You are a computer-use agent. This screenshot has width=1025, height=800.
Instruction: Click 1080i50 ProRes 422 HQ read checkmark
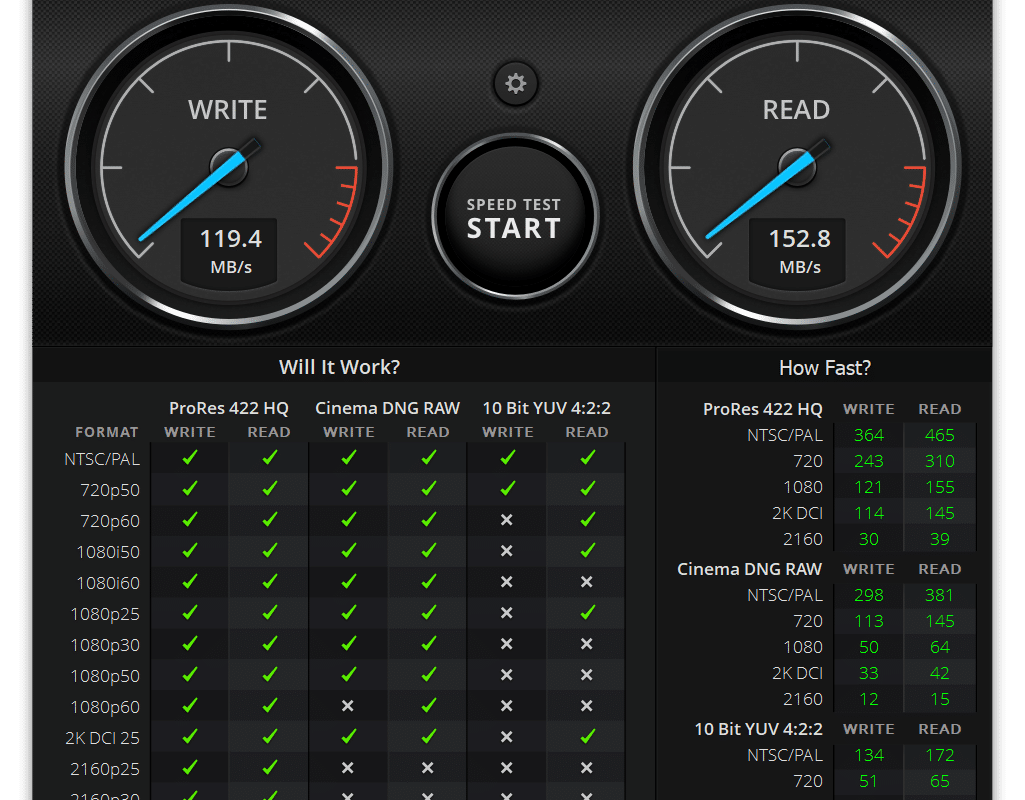pos(269,550)
